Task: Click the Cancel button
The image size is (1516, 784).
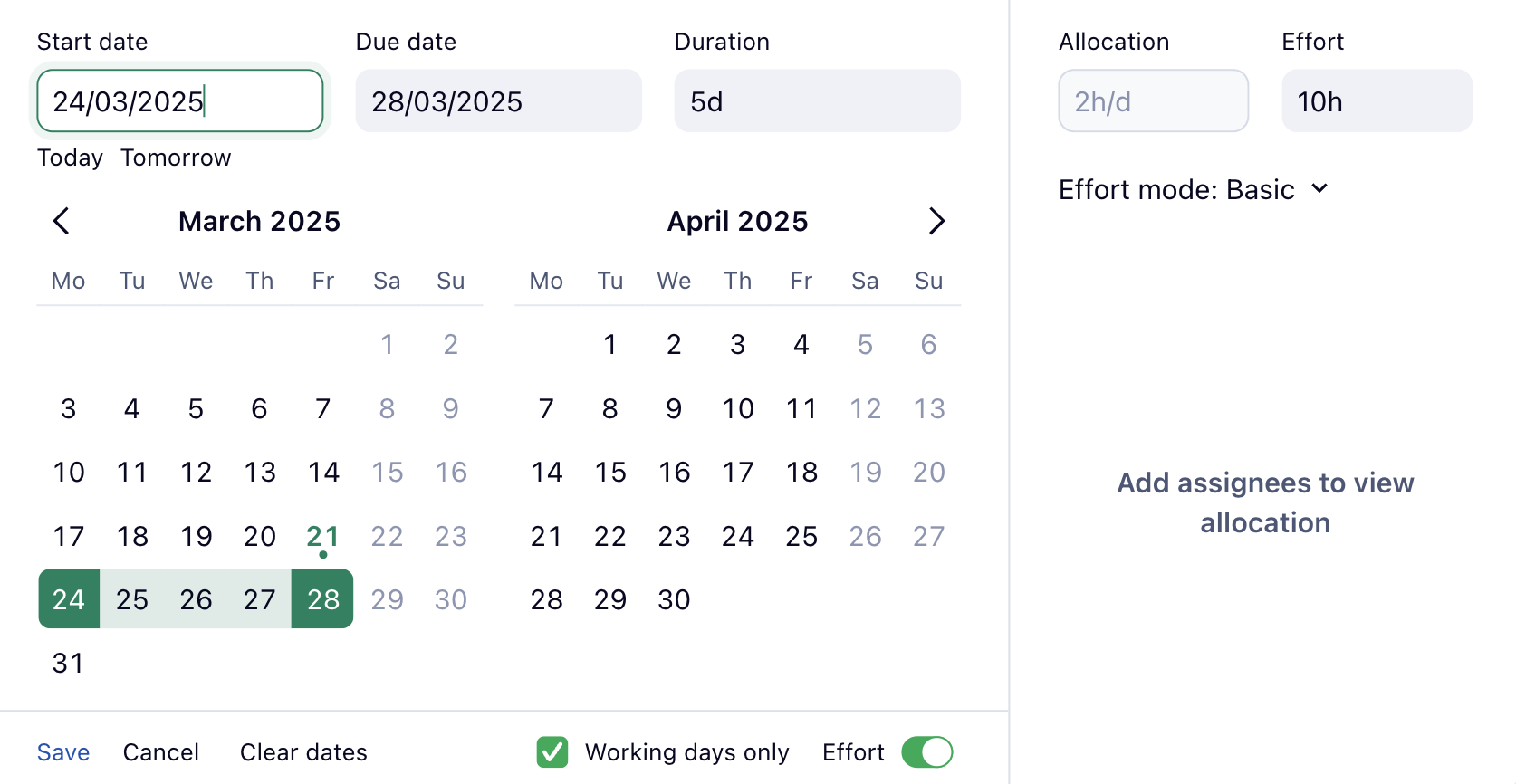Action: [161, 752]
